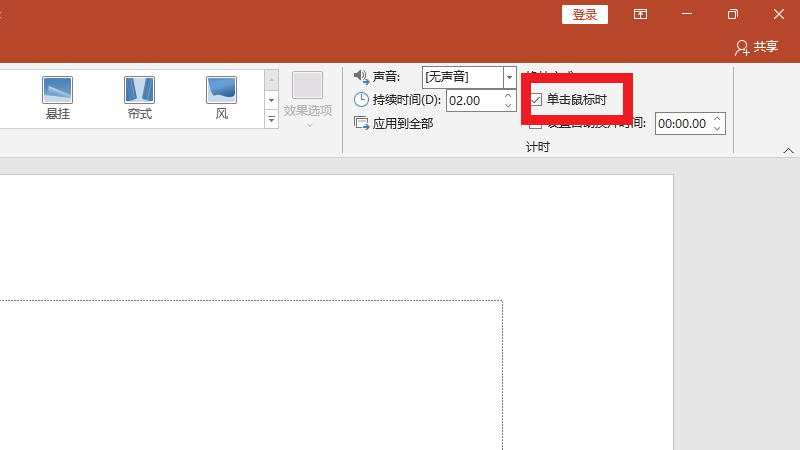Click the 00:00.00 advance time field
The height and width of the screenshot is (450, 800).
coord(681,124)
